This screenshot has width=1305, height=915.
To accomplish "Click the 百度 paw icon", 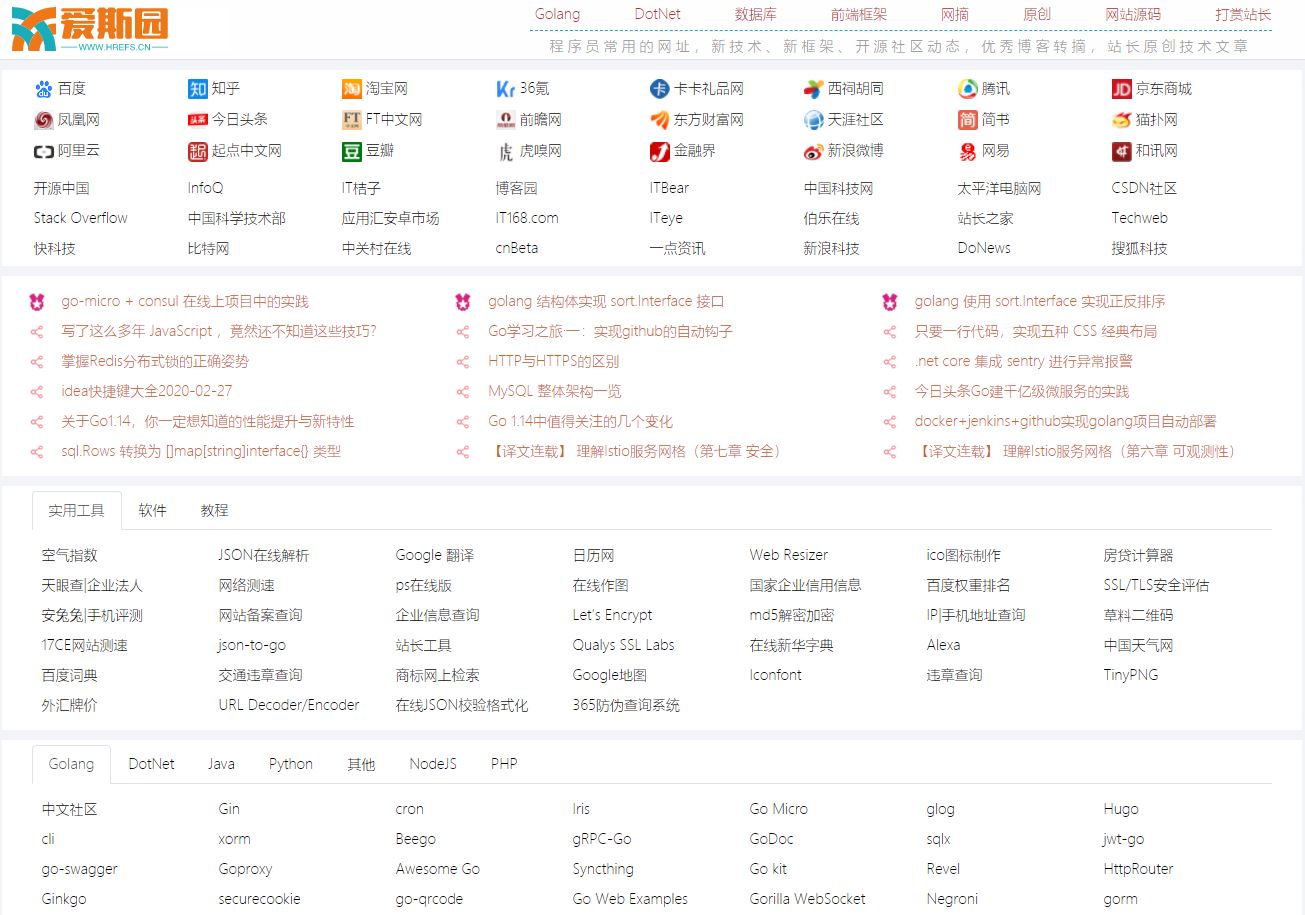I will (43, 89).
